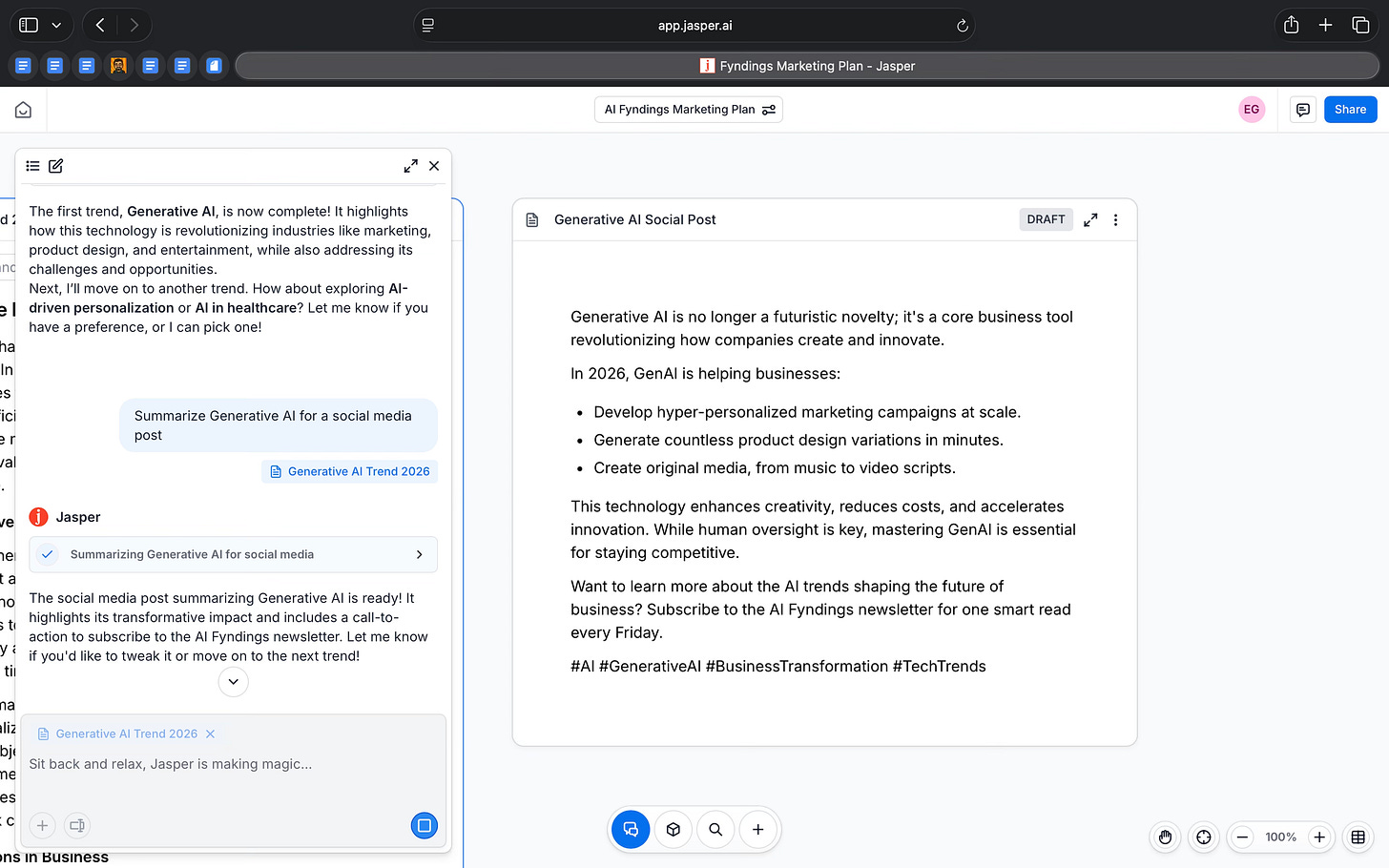The width and height of the screenshot is (1389, 868).
Task: Switch to the pinned tab with the orange face icon
Action: tap(118, 66)
